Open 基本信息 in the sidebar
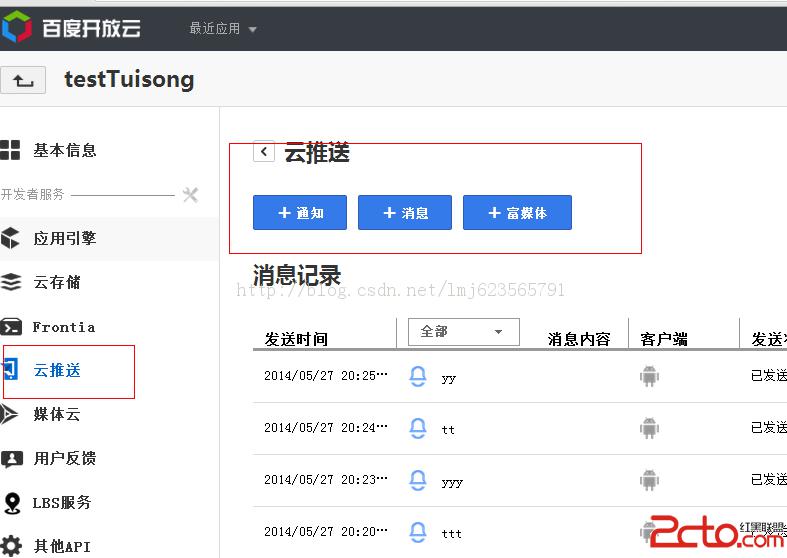This screenshot has width=787, height=558. pos(65,150)
